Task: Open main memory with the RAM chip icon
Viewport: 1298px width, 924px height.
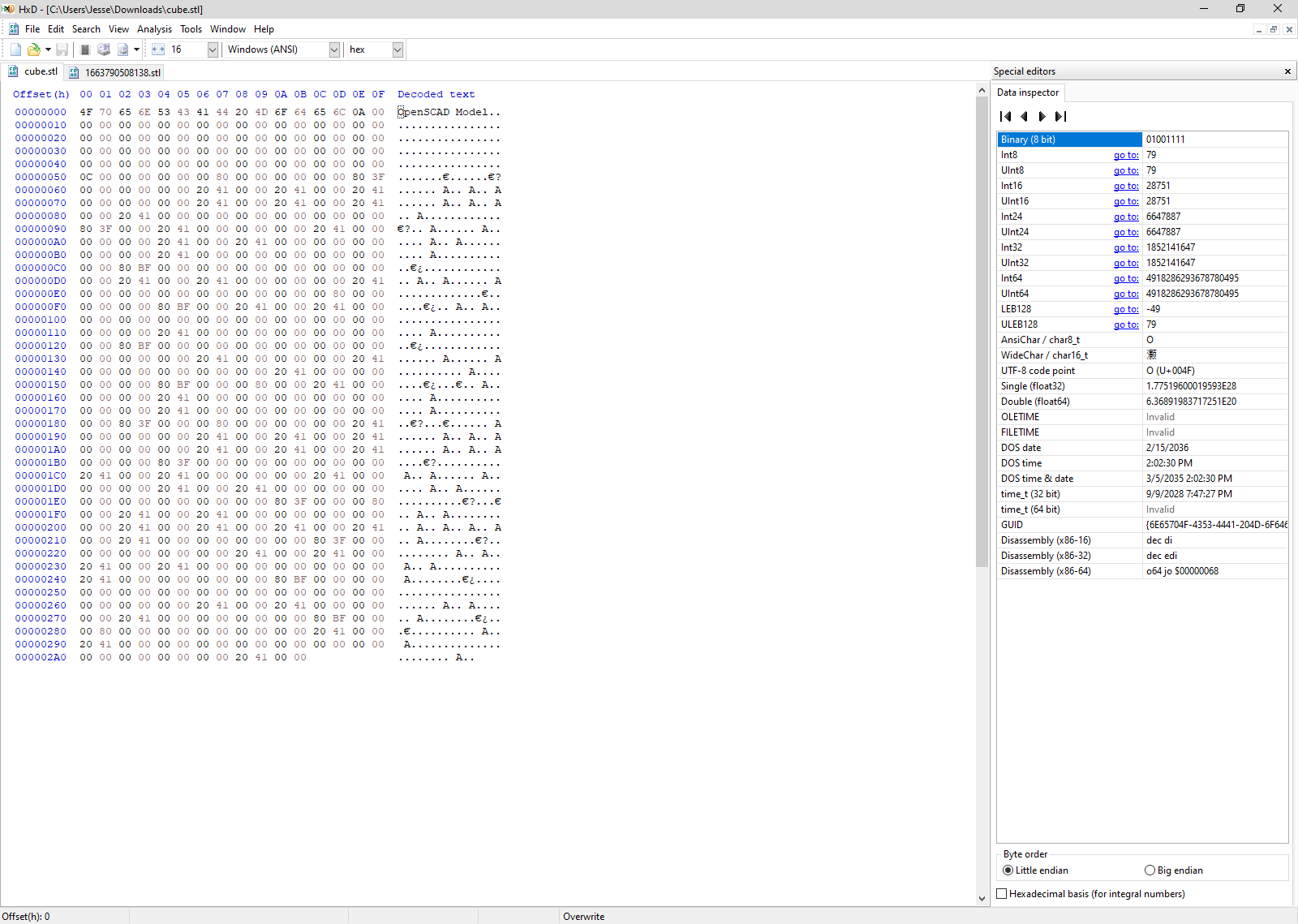Action: click(x=85, y=49)
